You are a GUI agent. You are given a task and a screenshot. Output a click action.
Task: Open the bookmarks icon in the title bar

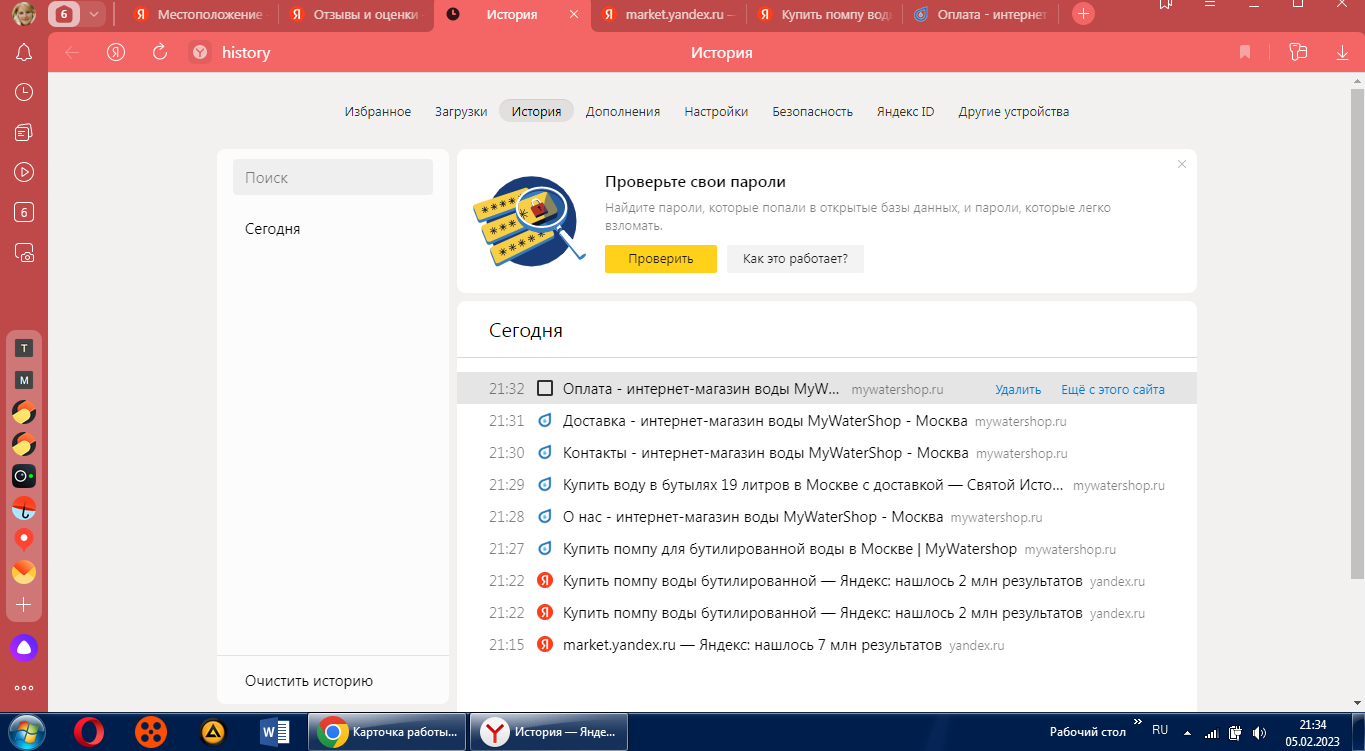pos(1166,5)
